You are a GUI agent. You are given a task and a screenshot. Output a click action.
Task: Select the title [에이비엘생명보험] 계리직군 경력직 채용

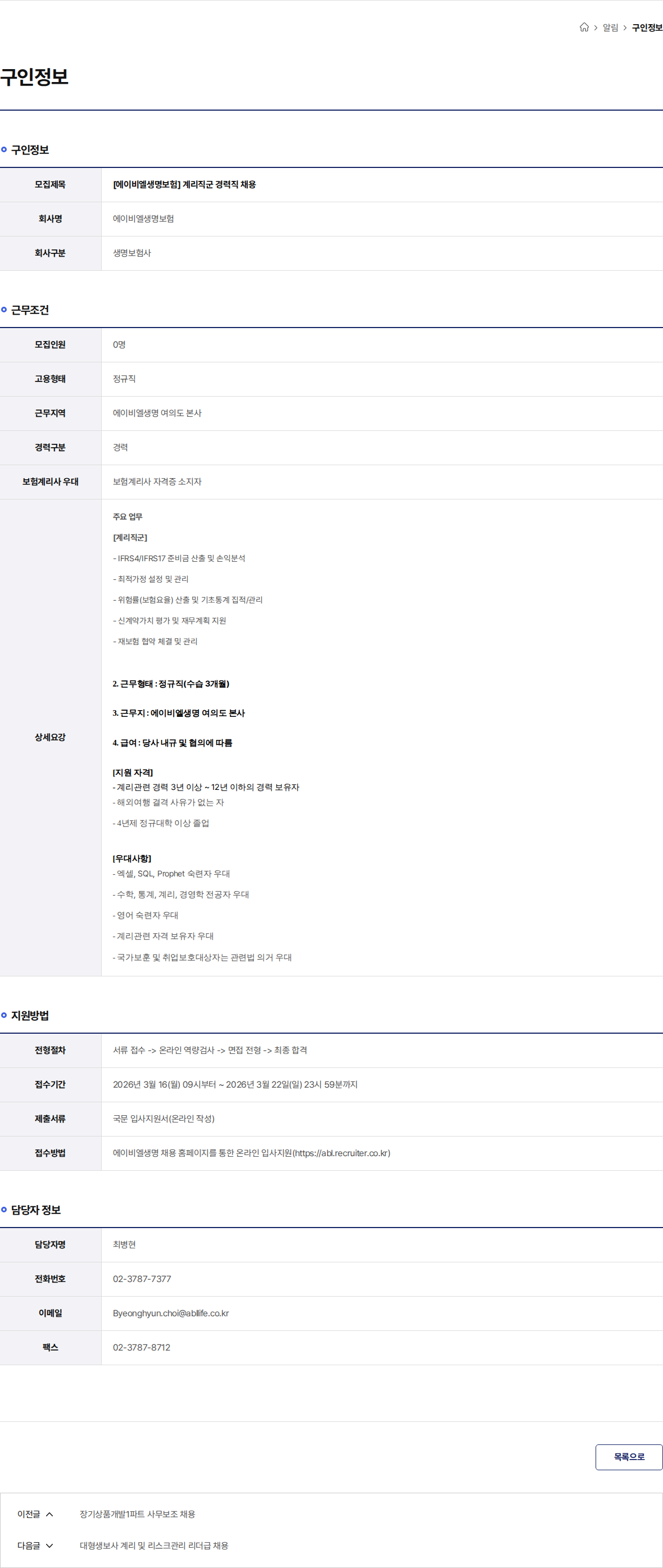[x=184, y=184]
